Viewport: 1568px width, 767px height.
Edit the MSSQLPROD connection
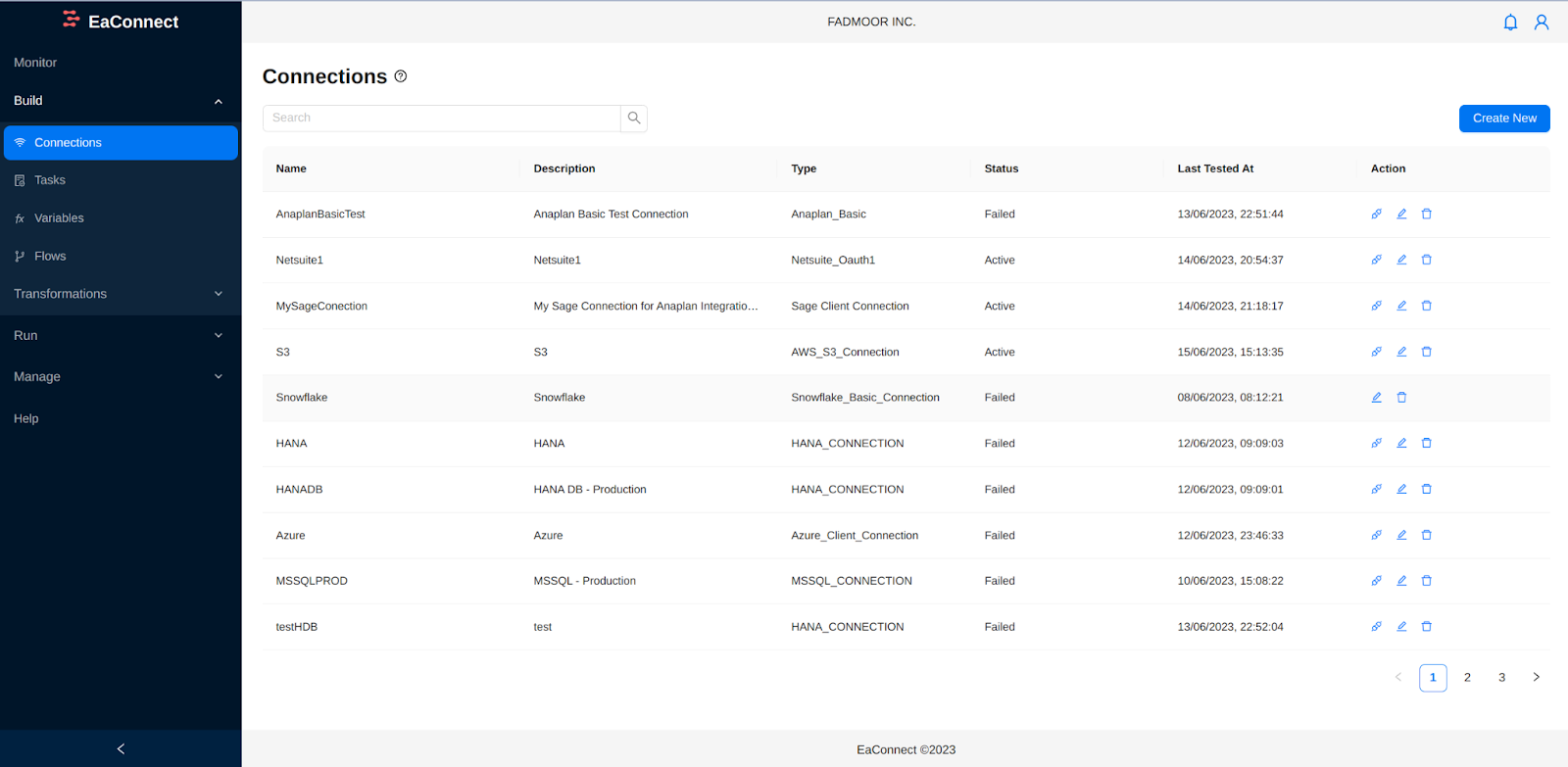tap(1401, 581)
